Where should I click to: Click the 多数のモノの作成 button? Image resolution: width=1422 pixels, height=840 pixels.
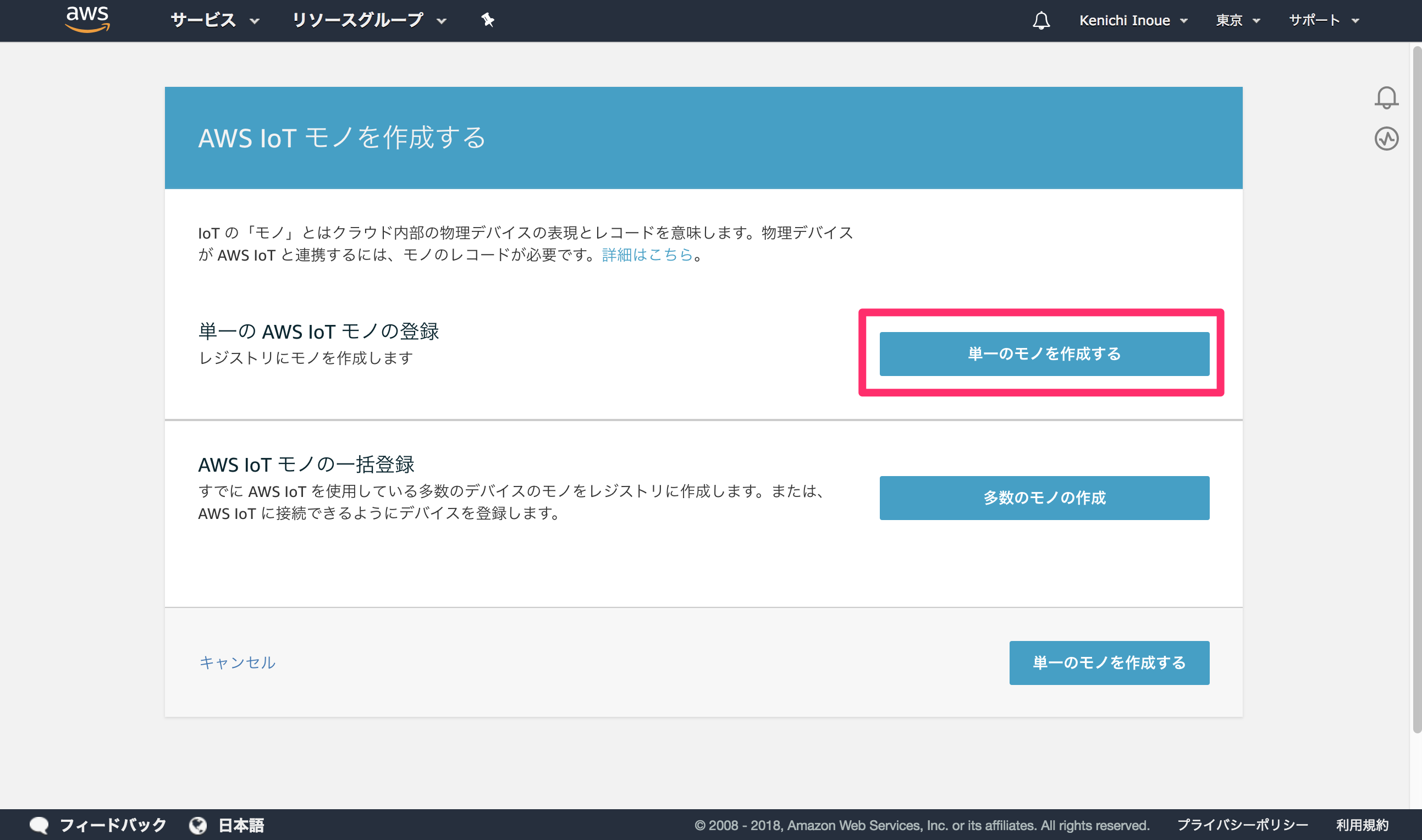[x=1044, y=498]
